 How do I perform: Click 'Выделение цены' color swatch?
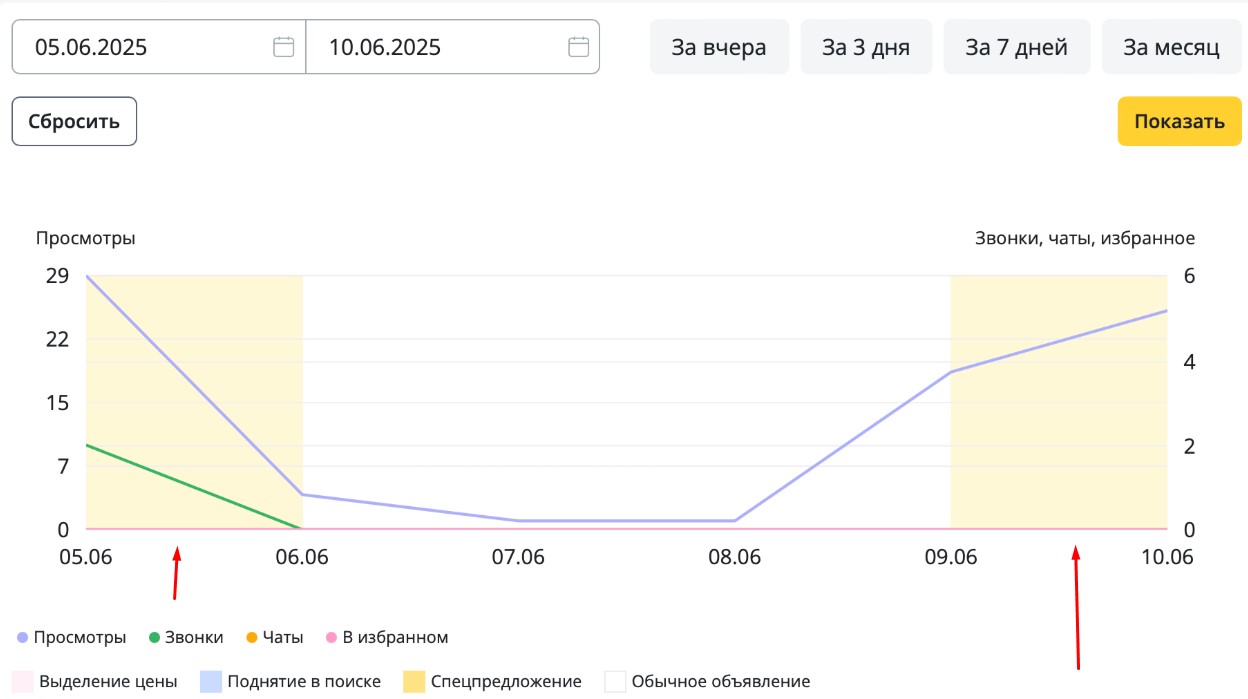tap(22, 682)
